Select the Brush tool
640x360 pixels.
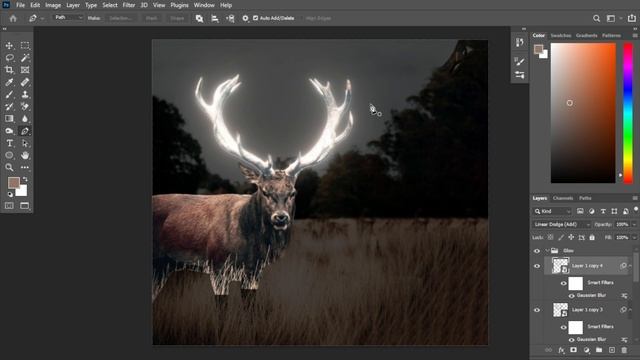coord(9,94)
